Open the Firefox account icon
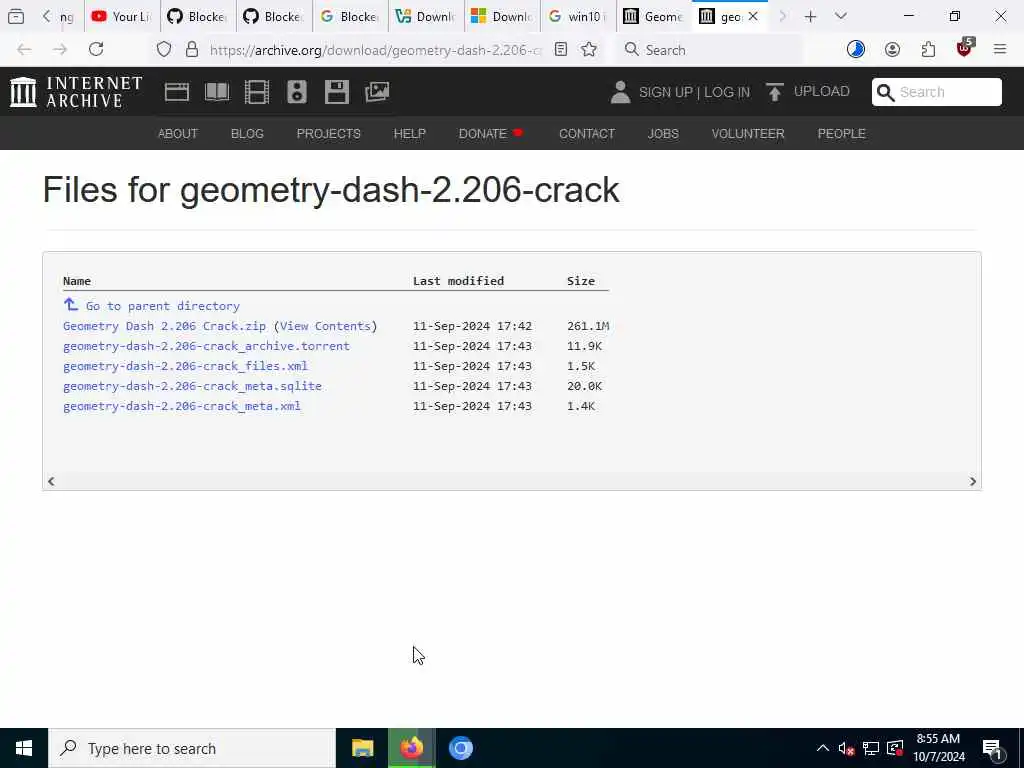Screen dimensions: 1024x768 click(892, 50)
